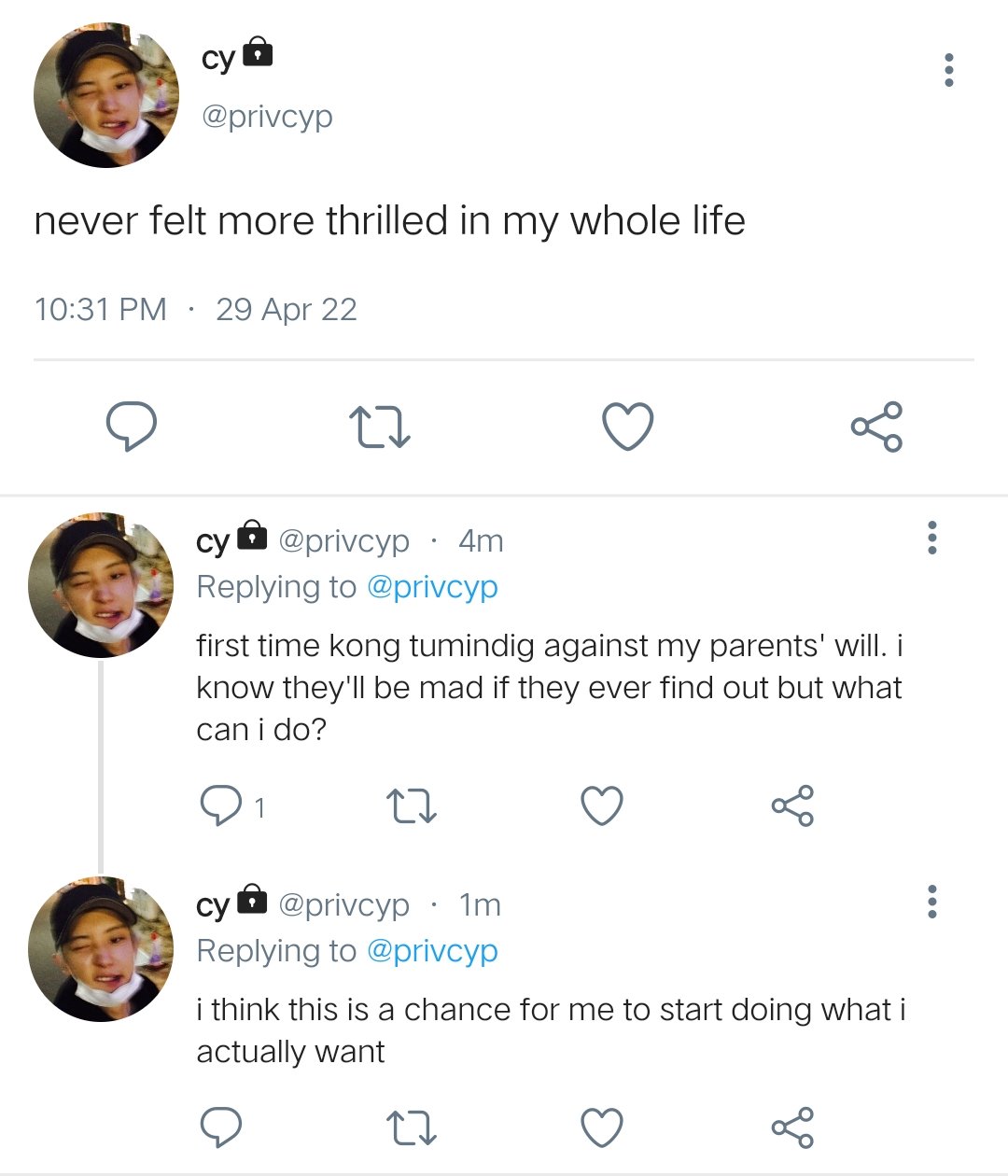The width and height of the screenshot is (1008, 1176).
Task: Open @privcyp link in the 4m reply
Action: [432, 587]
